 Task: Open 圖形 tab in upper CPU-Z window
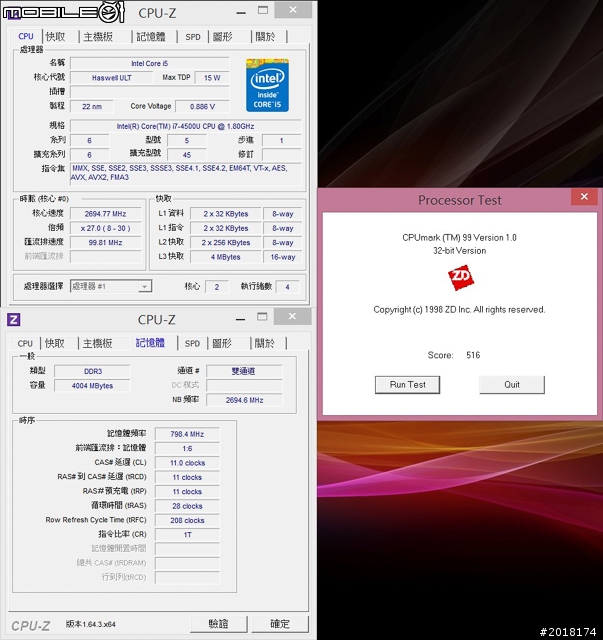tap(223, 37)
